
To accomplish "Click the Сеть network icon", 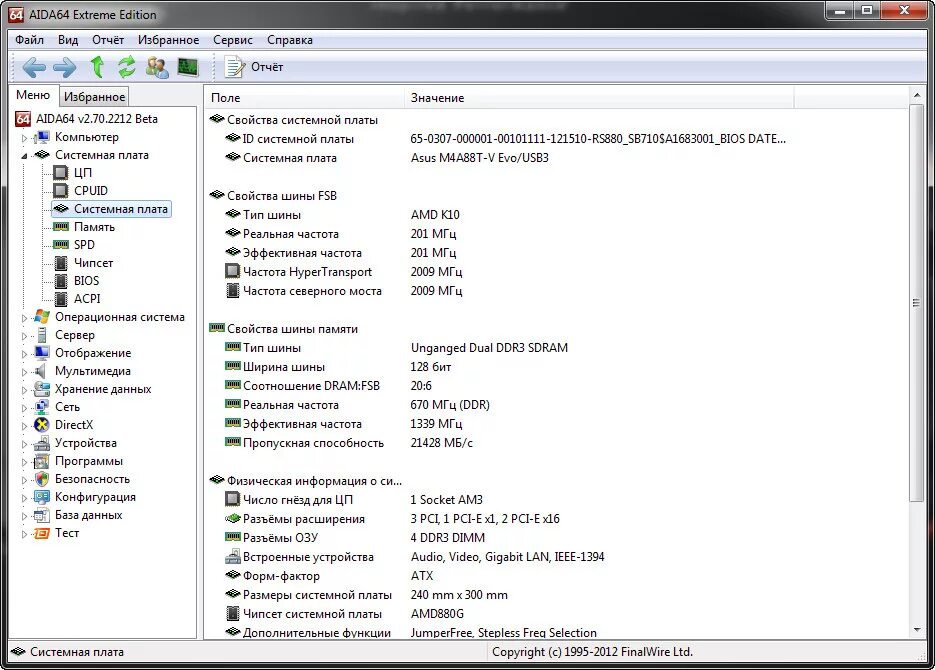I will (42, 407).
